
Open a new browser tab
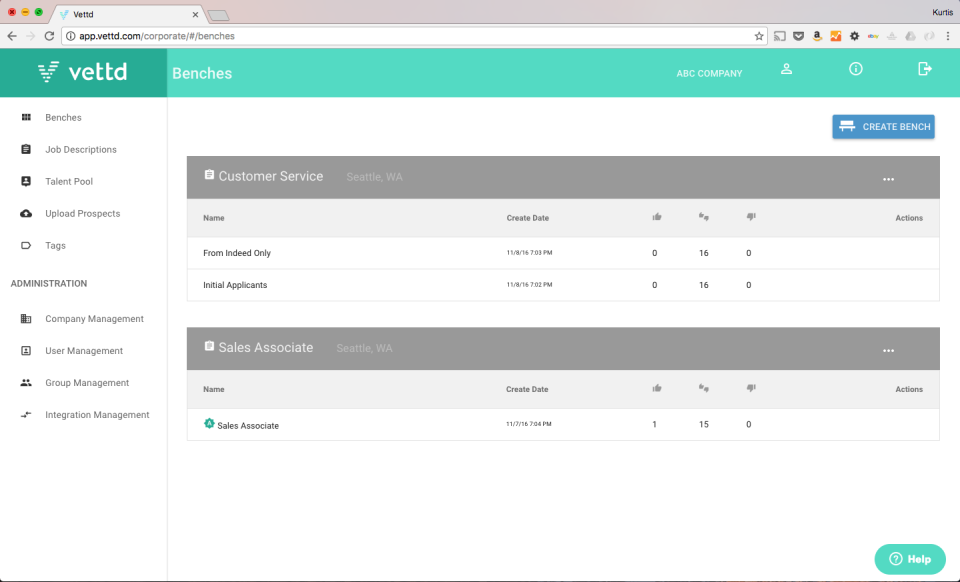[218, 15]
